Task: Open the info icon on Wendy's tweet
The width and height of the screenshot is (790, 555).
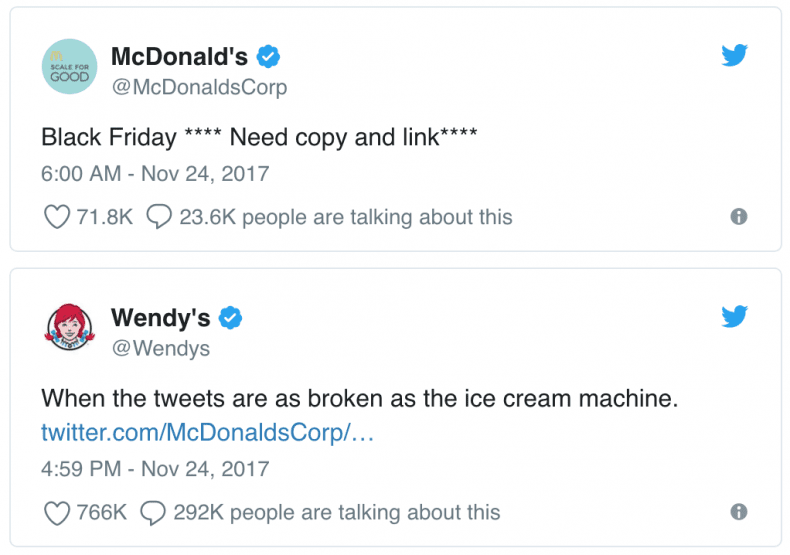Action: (x=739, y=512)
